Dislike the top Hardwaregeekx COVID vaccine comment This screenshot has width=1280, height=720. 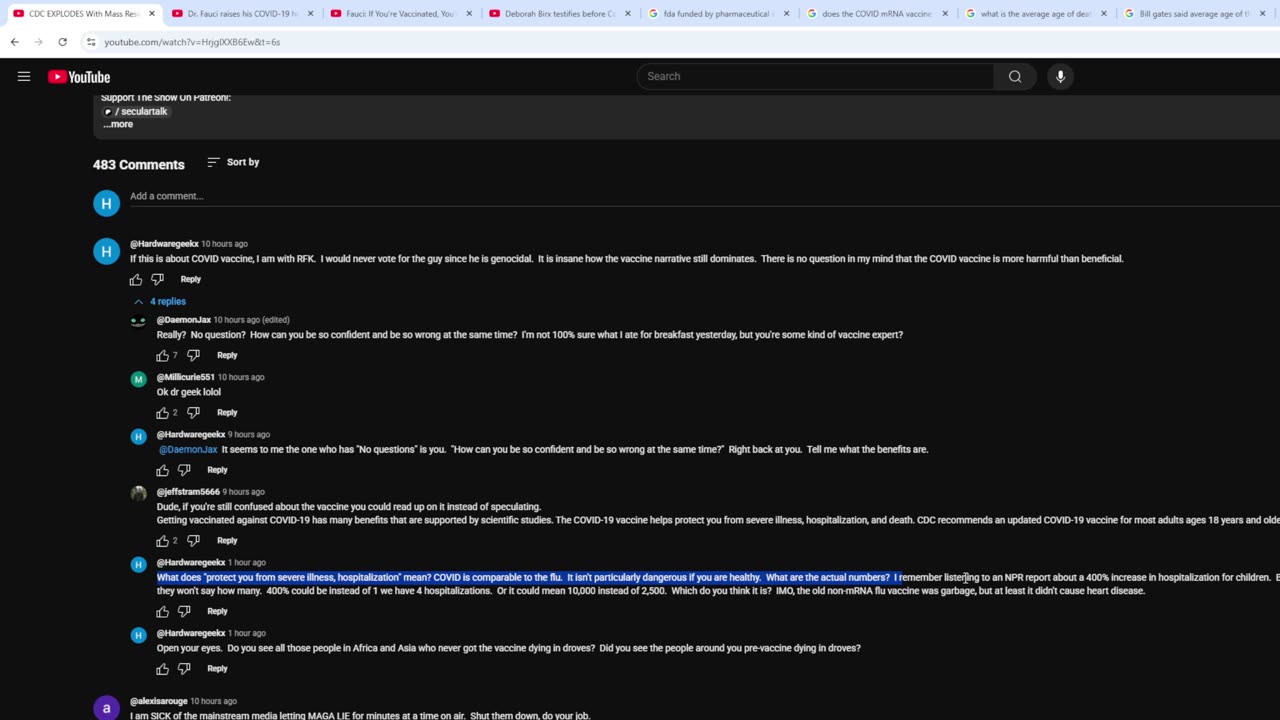(158, 280)
